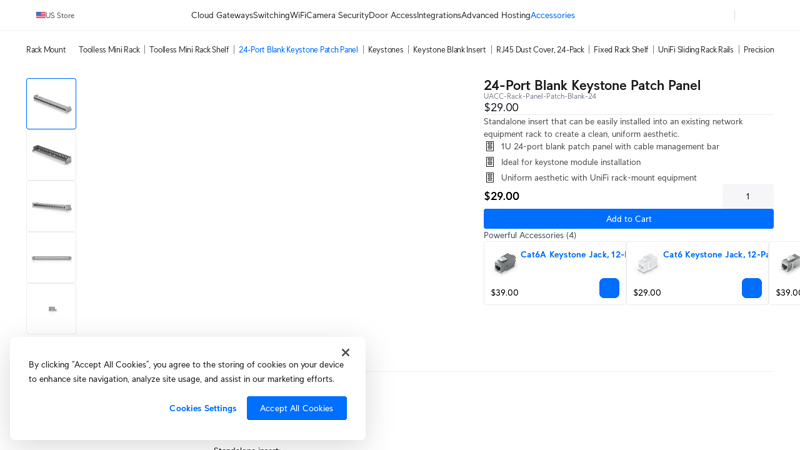Select the first product thumbnail
800x450 pixels.
pos(51,104)
